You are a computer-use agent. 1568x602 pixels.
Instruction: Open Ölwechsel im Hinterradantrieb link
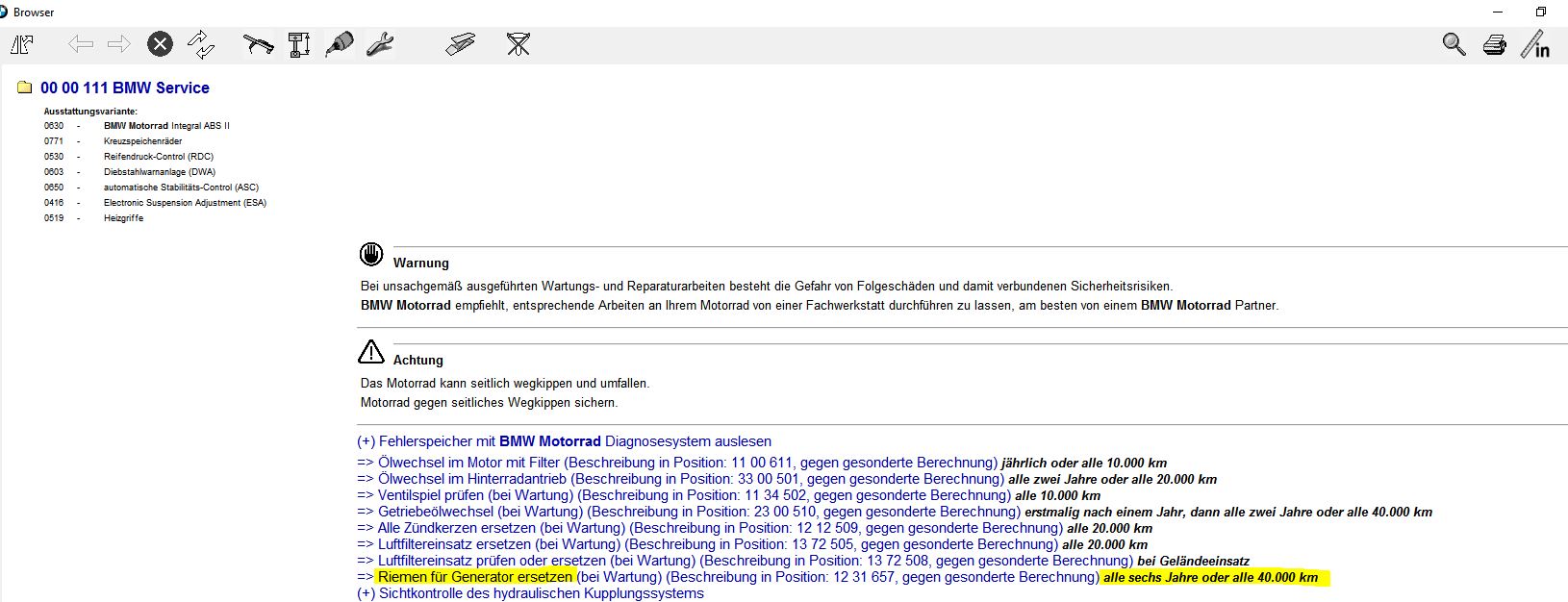tap(681, 479)
